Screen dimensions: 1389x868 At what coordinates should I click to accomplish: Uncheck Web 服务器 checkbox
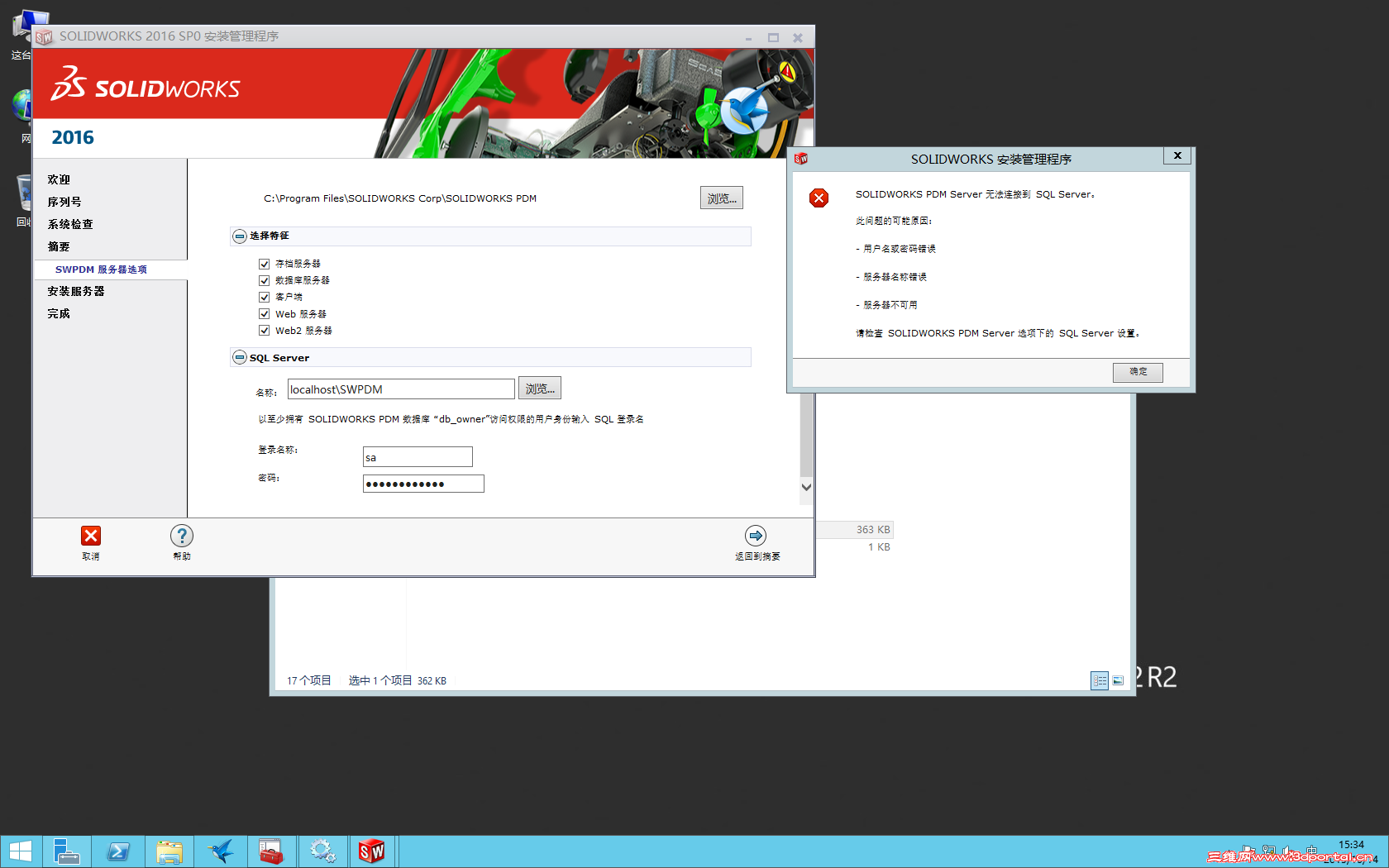(x=265, y=313)
